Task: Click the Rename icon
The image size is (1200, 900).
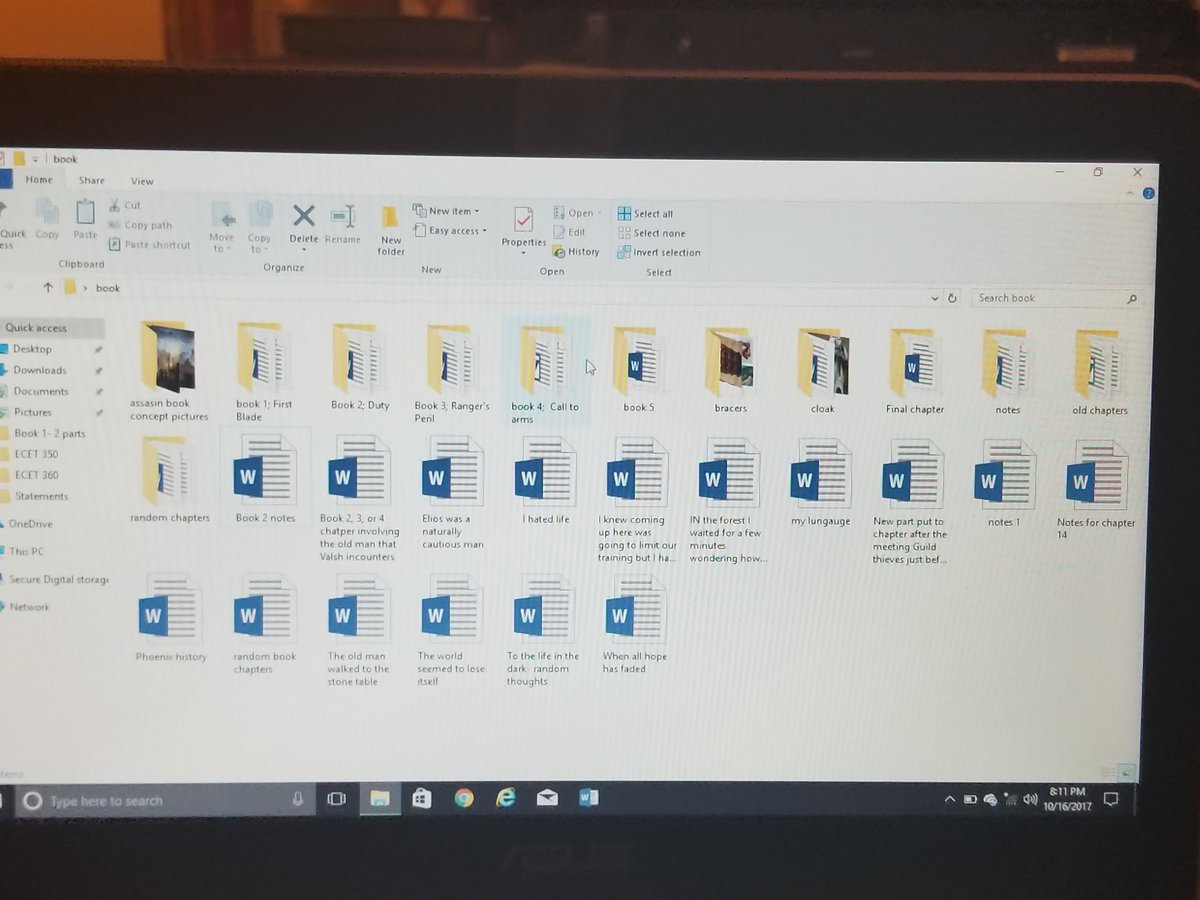Action: tap(343, 216)
